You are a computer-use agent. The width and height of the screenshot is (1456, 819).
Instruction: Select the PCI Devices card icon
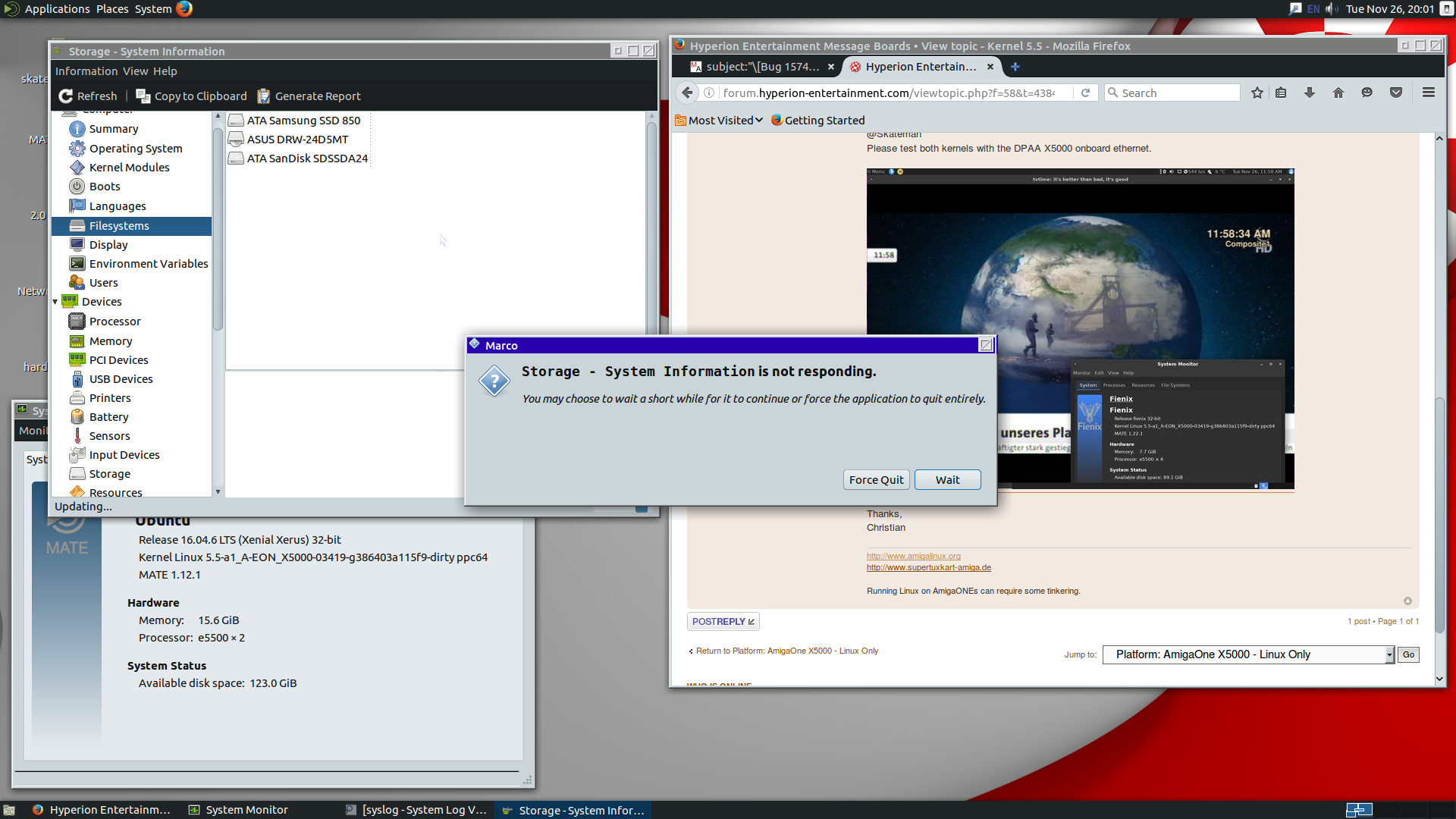pos(77,360)
